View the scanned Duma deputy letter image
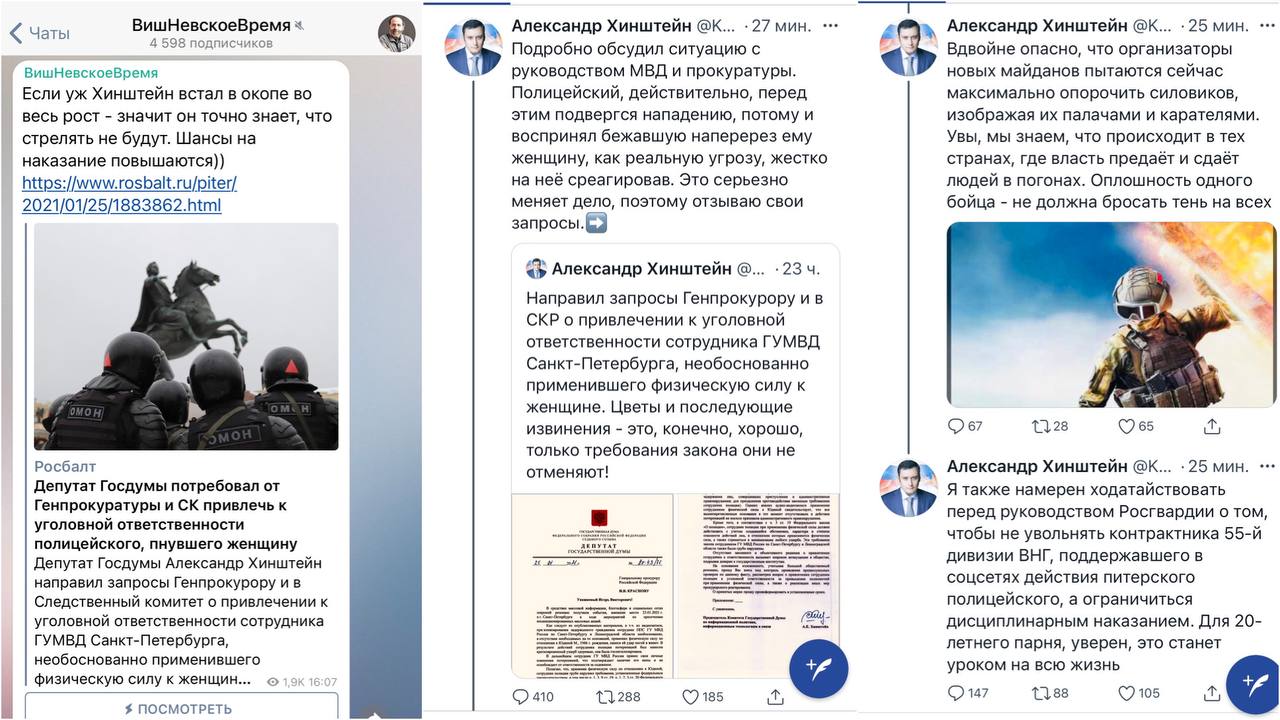Image resolution: width=1280 pixels, height=720 pixels. coord(675,586)
